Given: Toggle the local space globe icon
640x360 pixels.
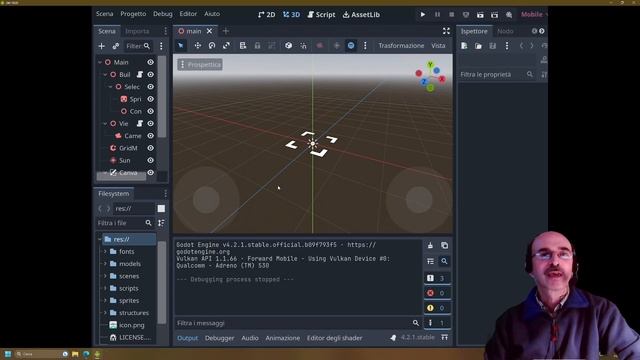Looking at the screenshot, I should click(x=289, y=46).
